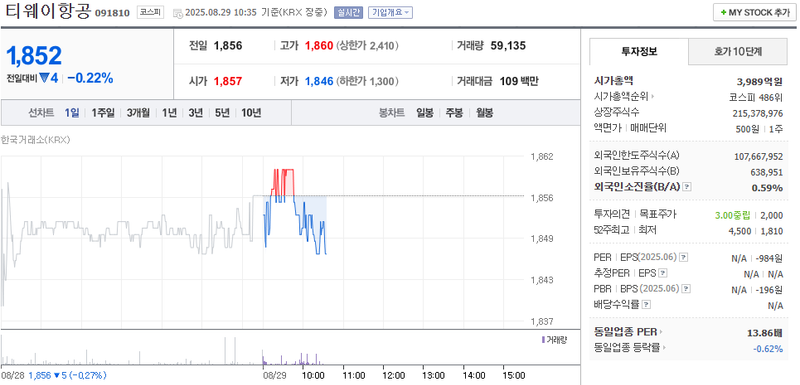Image resolution: width=800 pixels, height=385 pixels.
Task: Add this stock with MY STOCK 추가
Action: [x=755, y=13]
